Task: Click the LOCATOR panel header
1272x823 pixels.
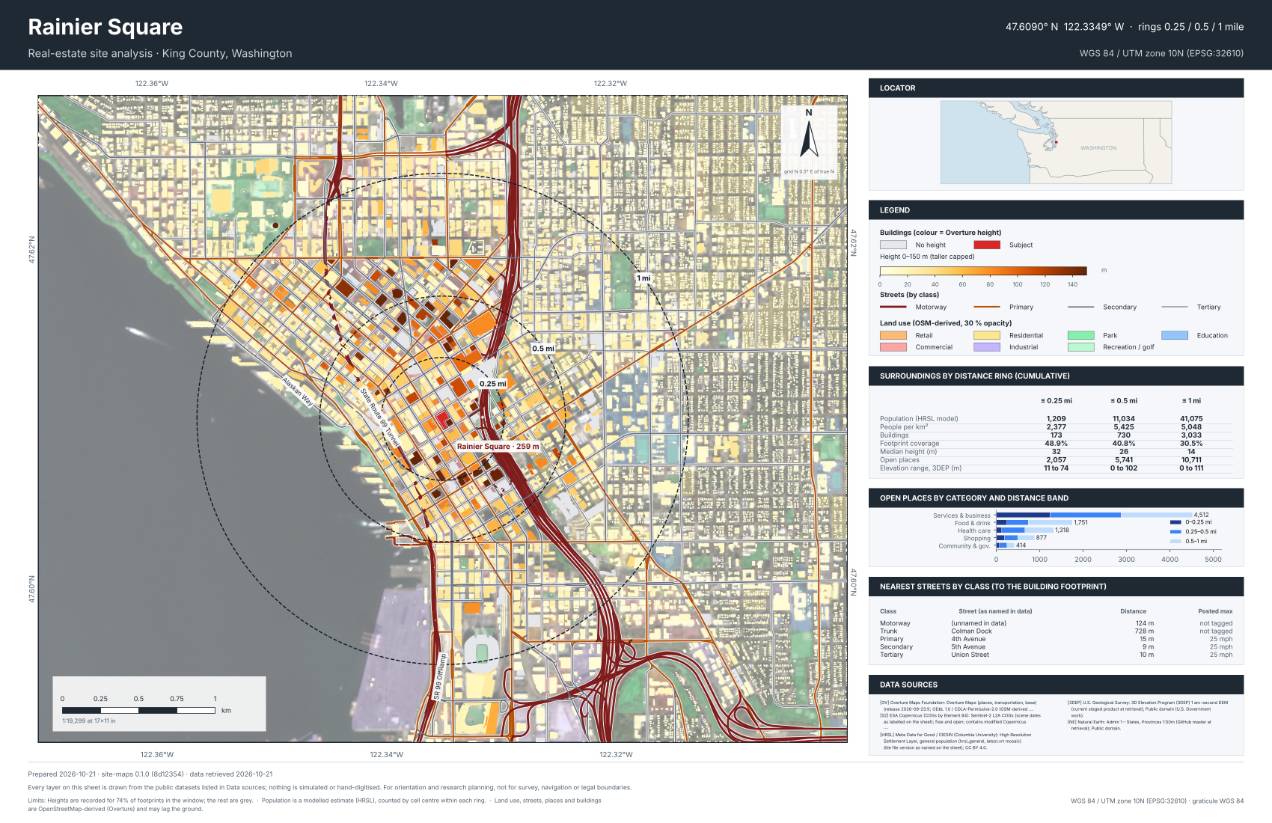Action: tap(1056, 88)
